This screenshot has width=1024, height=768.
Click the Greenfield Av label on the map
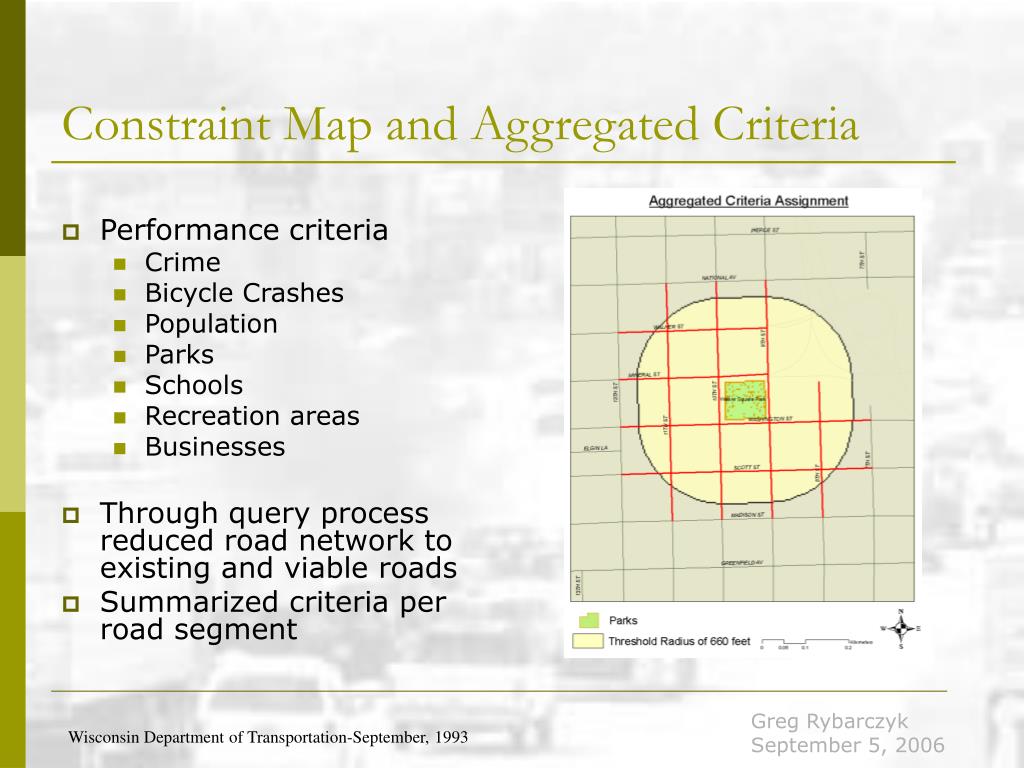click(742, 563)
